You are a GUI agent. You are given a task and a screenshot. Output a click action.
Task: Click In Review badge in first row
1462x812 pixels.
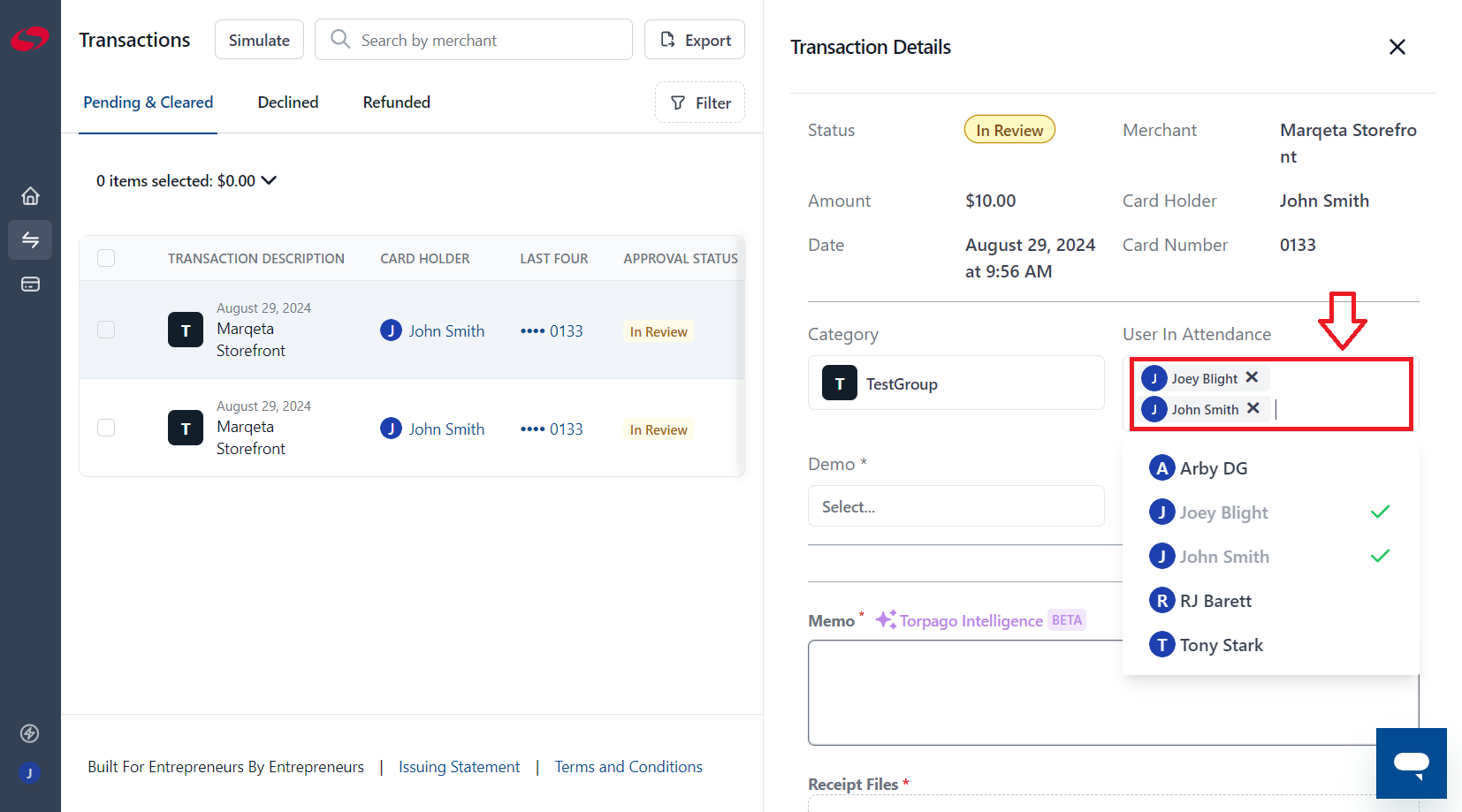pyautogui.click(x=659, y=331)
